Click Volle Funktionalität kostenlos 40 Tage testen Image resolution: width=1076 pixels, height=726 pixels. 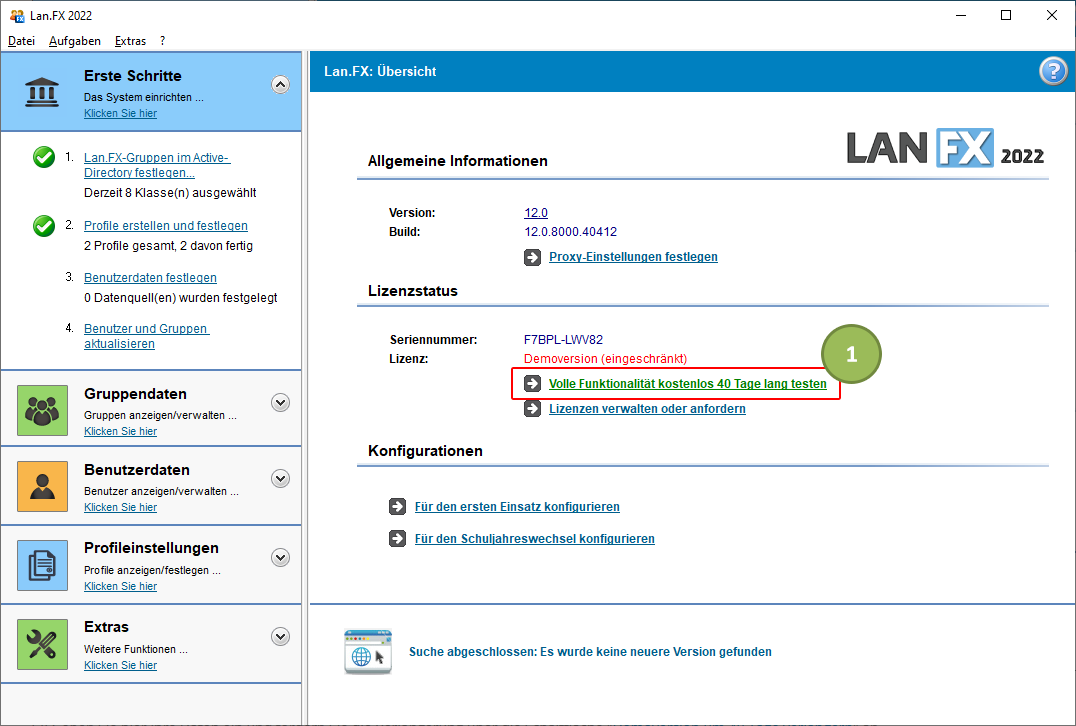pyautogui.click(x=688, y=384)
